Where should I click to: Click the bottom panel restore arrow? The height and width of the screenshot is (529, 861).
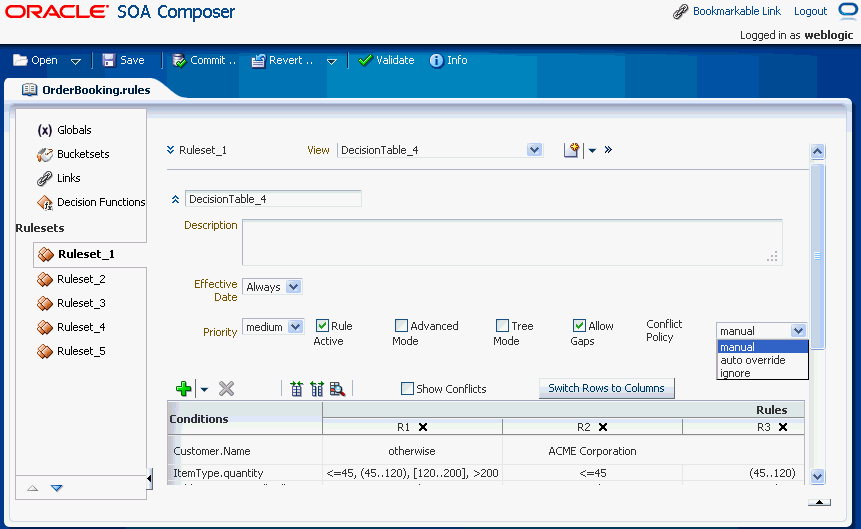tap(819, 502)
